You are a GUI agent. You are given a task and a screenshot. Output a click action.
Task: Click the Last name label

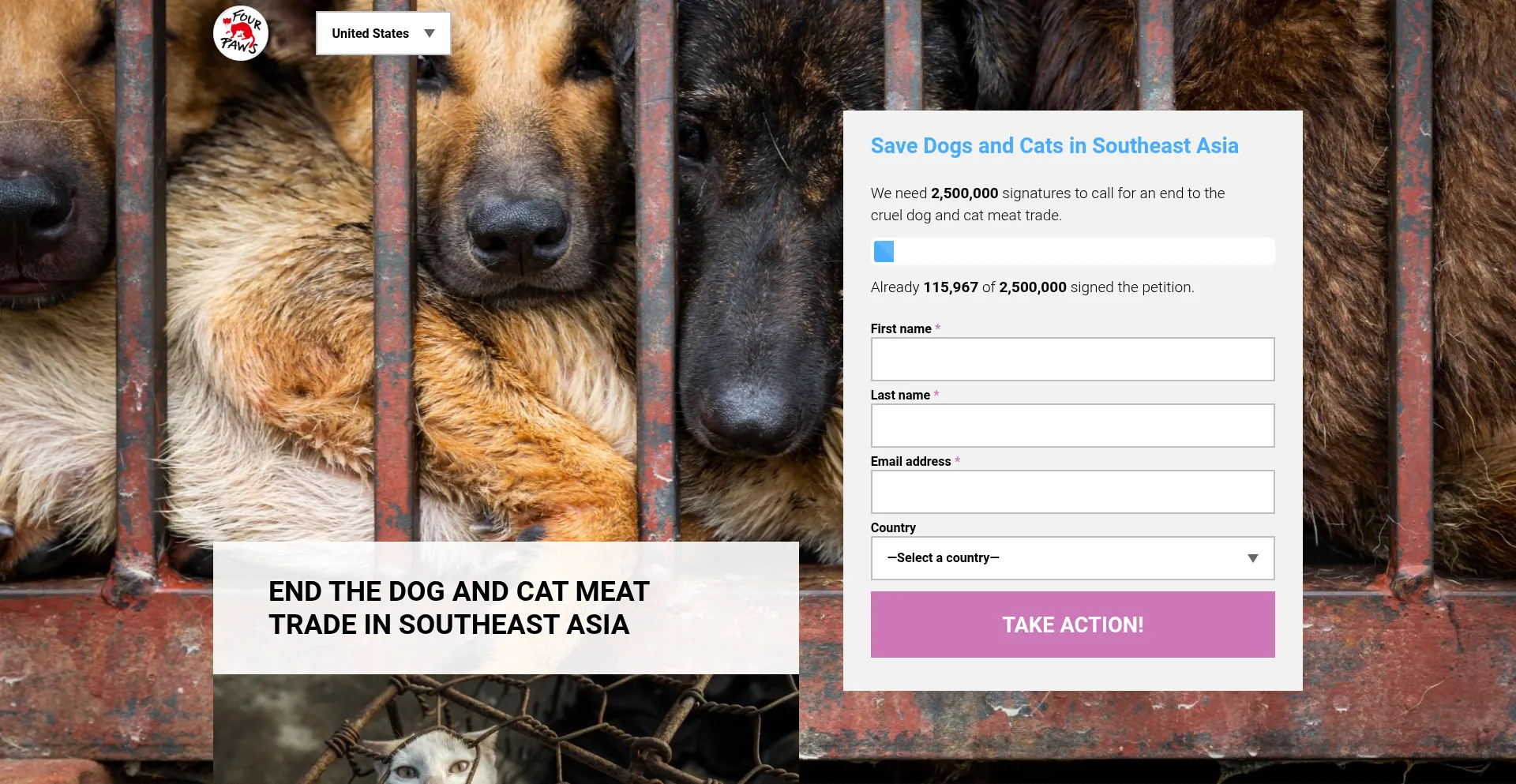[900, 395]
